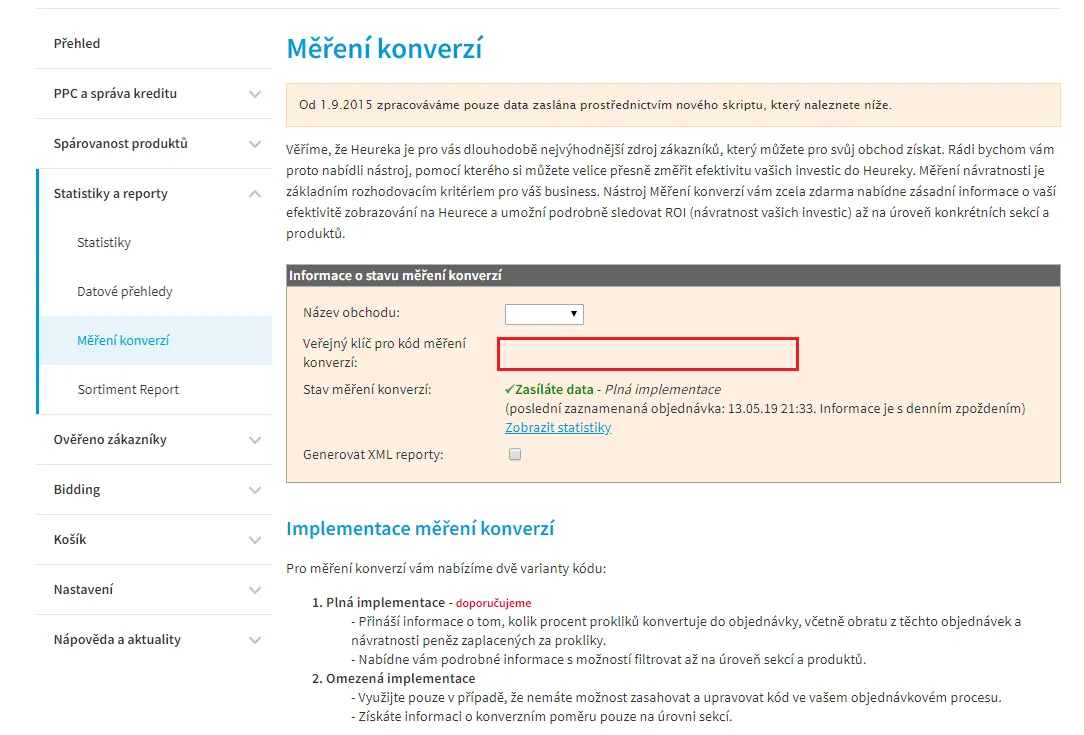The image size is (1084, 735).
Task: Open the Přehled menu item
Action: click(x=77, y=44)
